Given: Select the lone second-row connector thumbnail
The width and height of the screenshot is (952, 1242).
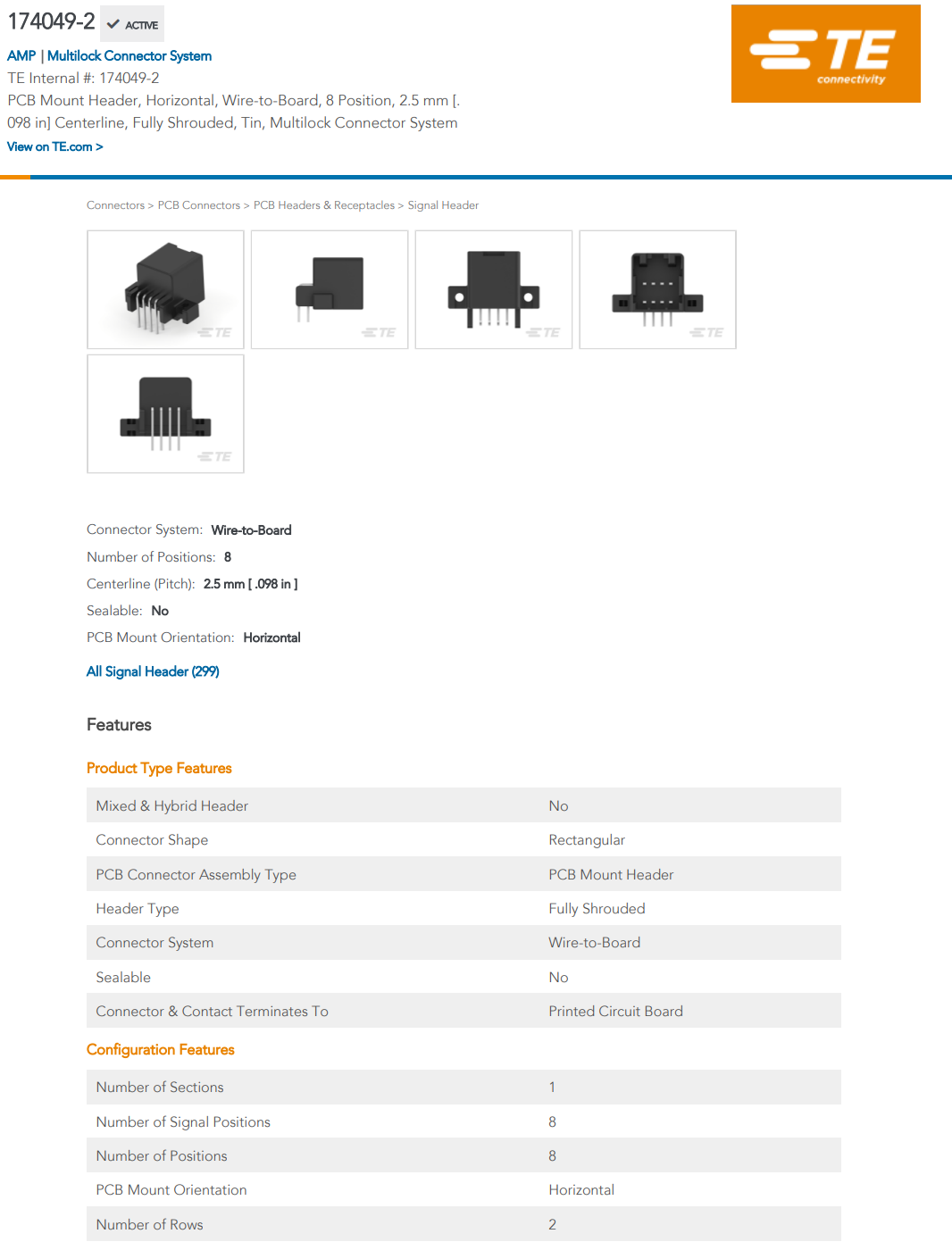Looking at the screenshot, I should point(165,413).
